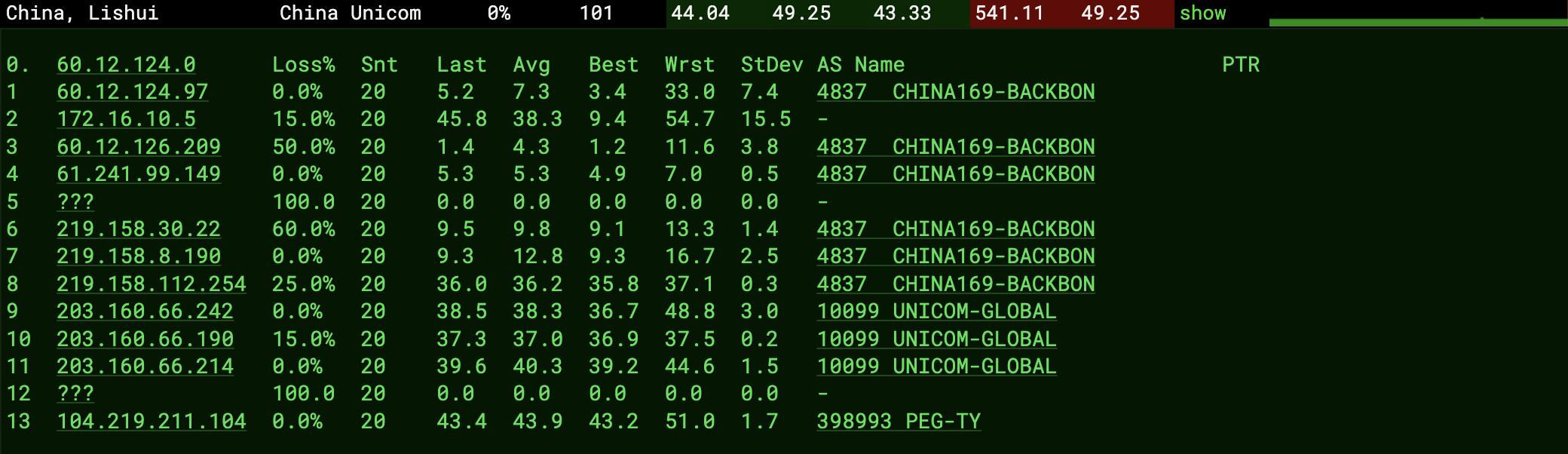Click the 44.04 value in top row

pyautogui.click(x=700, y=13)
